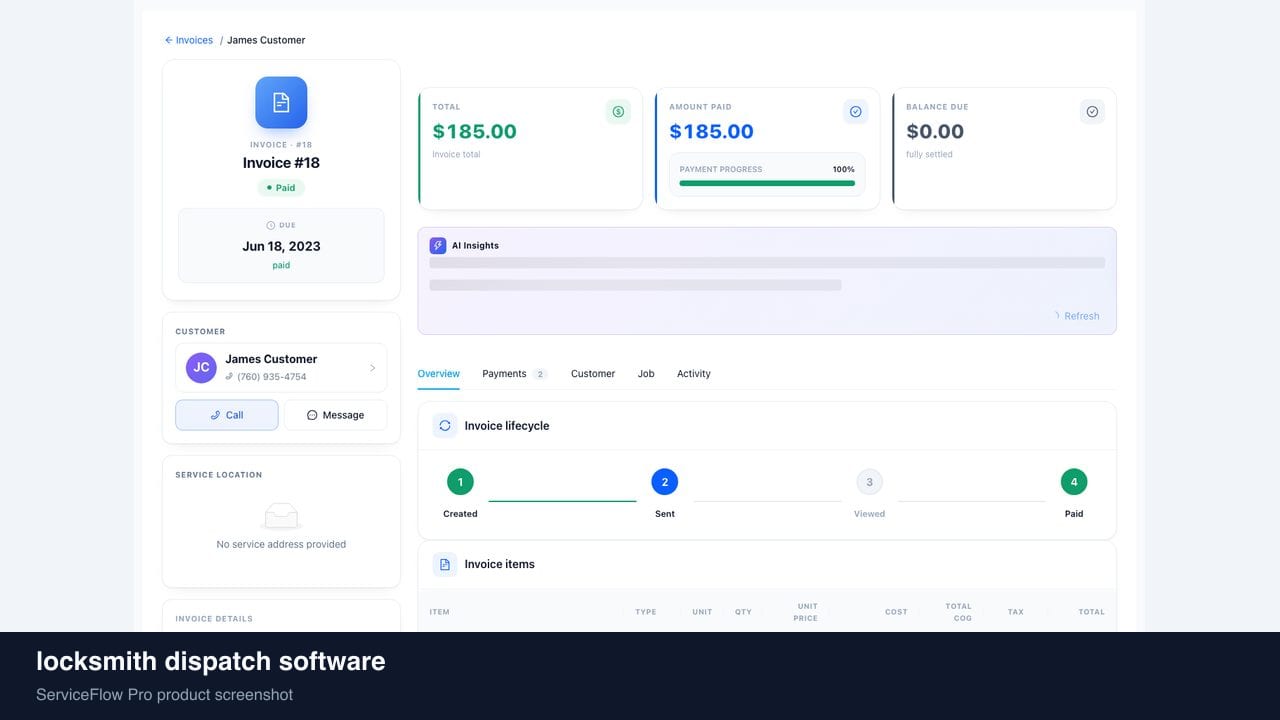The image size is (1280, 720).
Task: Click the ITEM column header
Action: [x=440, y=612]
